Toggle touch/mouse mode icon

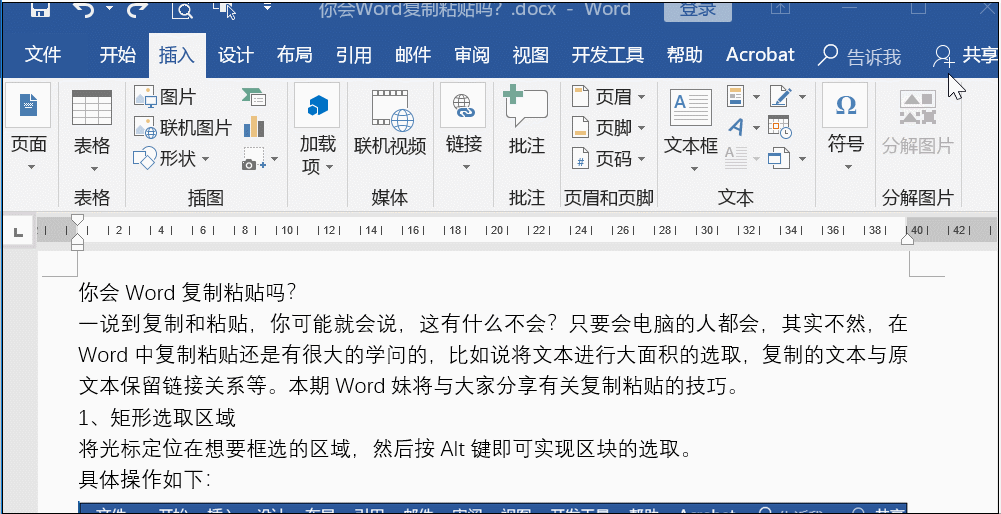pos(224,9)
